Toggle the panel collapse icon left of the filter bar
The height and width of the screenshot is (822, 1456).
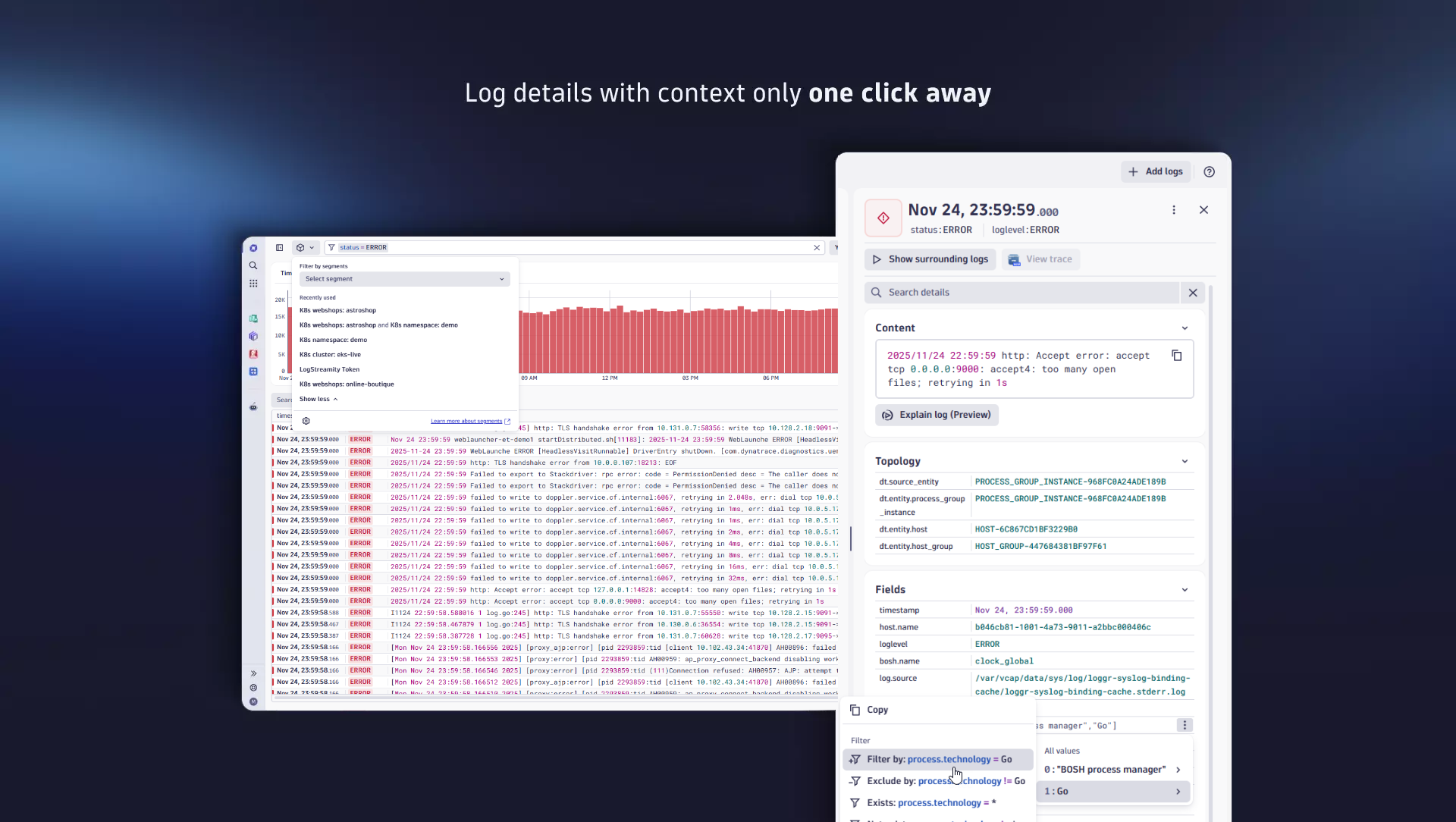tap(279, 247)
